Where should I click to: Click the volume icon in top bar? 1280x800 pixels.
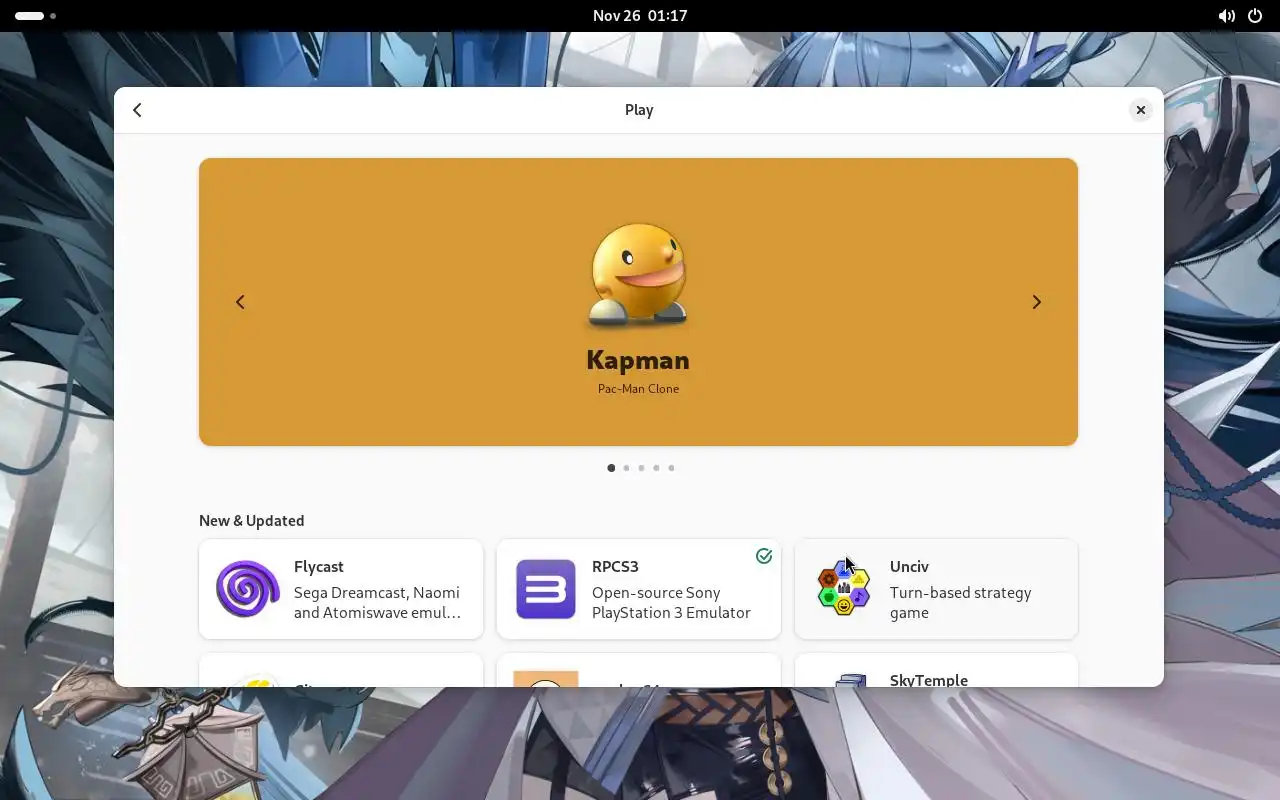click(x=1226, y=16)
